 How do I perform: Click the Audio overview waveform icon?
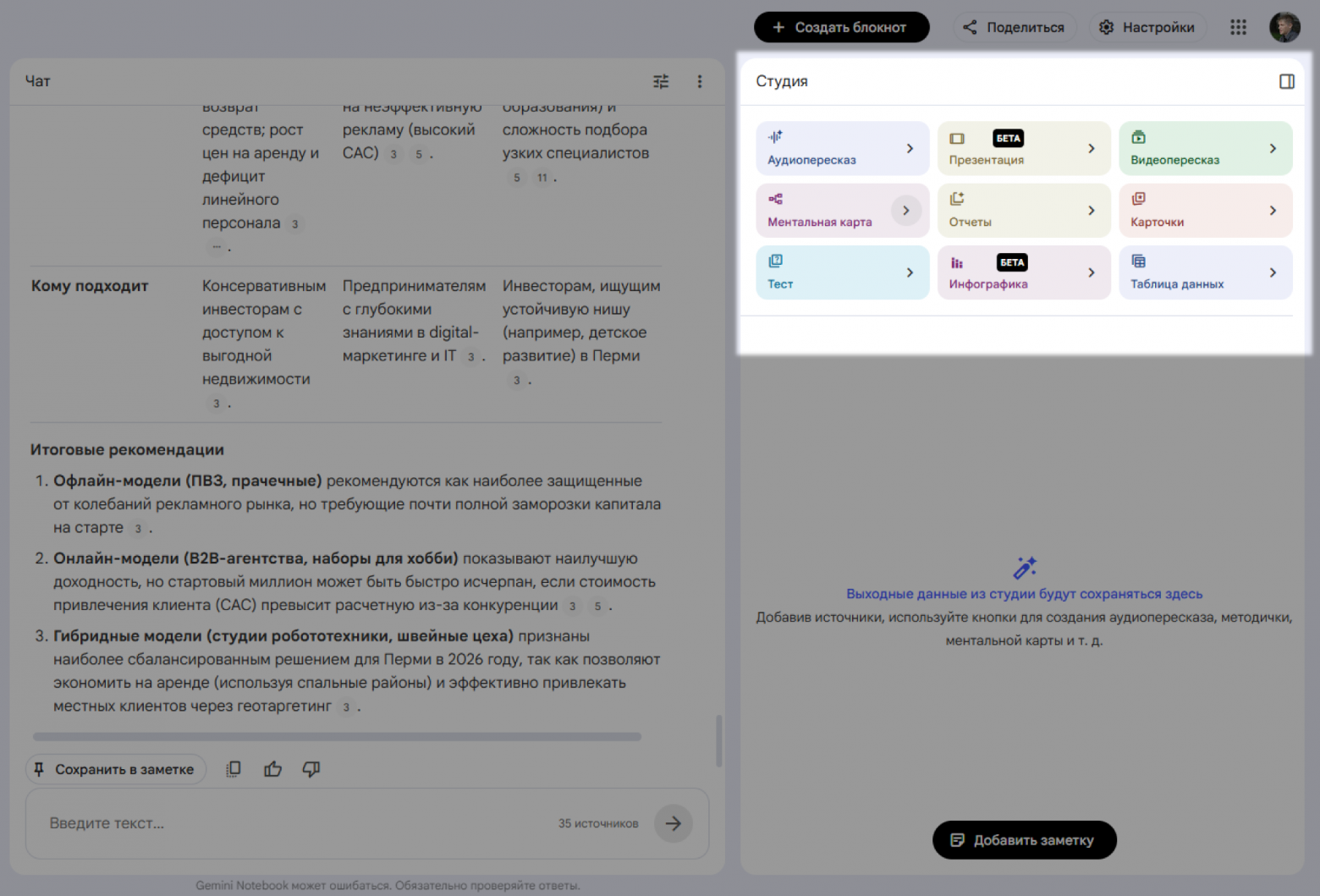pos(775,136)
